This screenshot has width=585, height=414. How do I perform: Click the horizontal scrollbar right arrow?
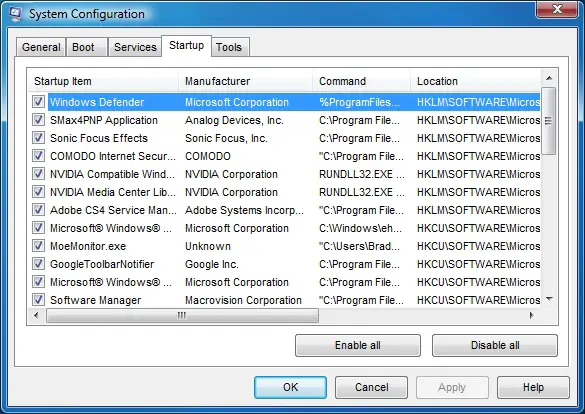[x=531, y=316]
